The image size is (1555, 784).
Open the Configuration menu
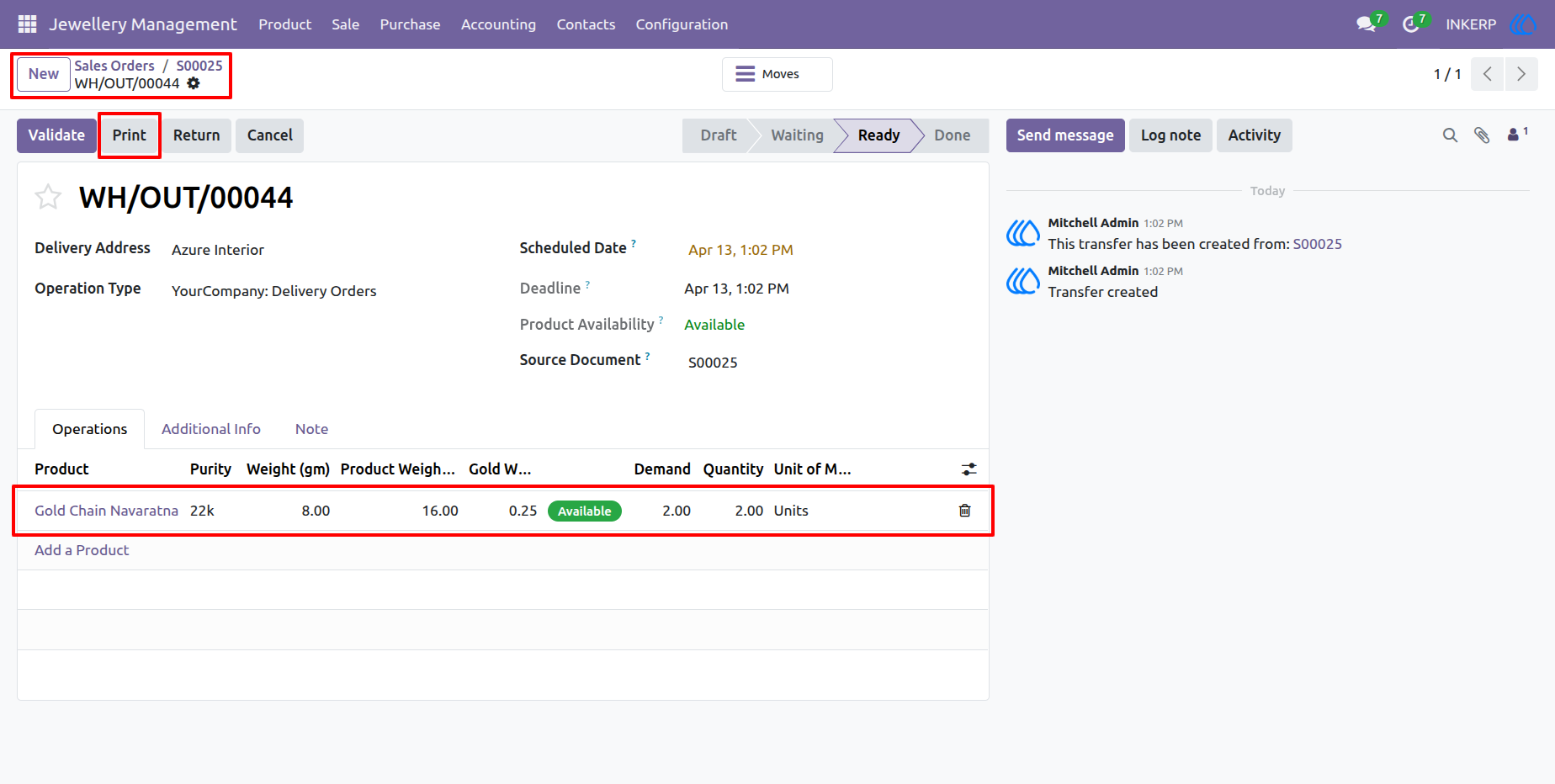[x=682, y=24]
